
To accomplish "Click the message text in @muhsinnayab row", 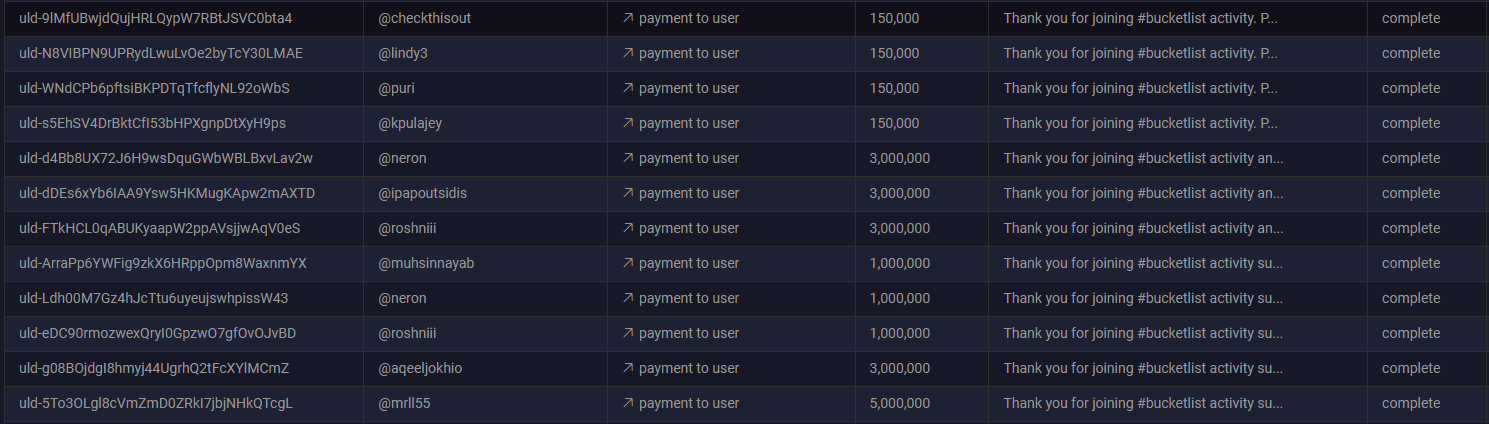I will (1143, 263).
